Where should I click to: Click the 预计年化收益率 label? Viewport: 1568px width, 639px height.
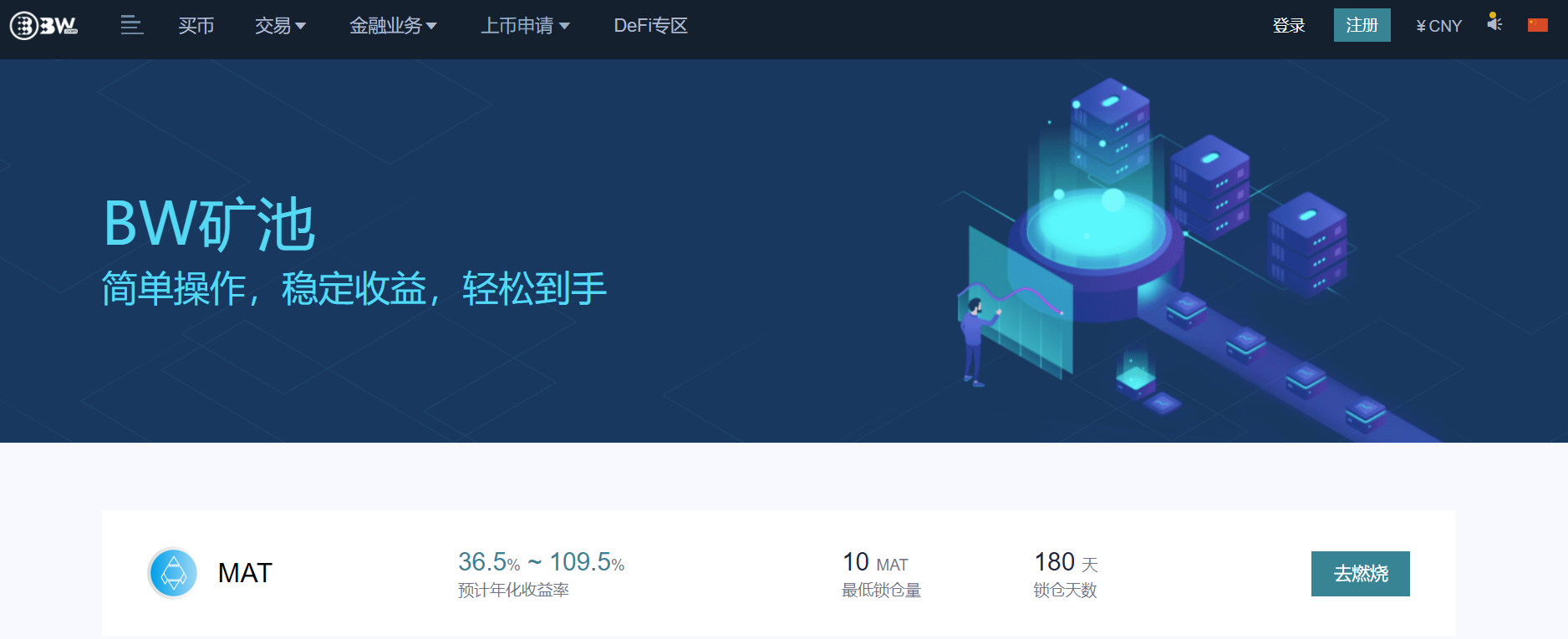tap(513, 591)
